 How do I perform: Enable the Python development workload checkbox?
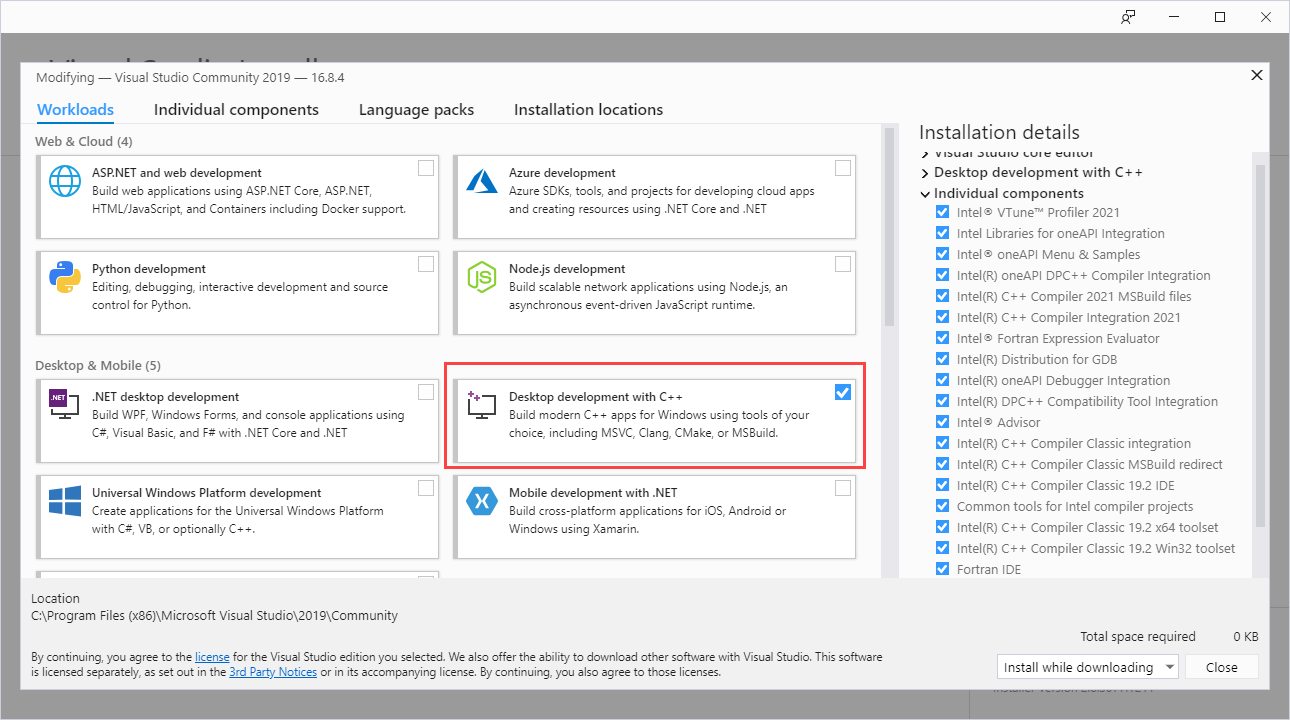point(426,264)
